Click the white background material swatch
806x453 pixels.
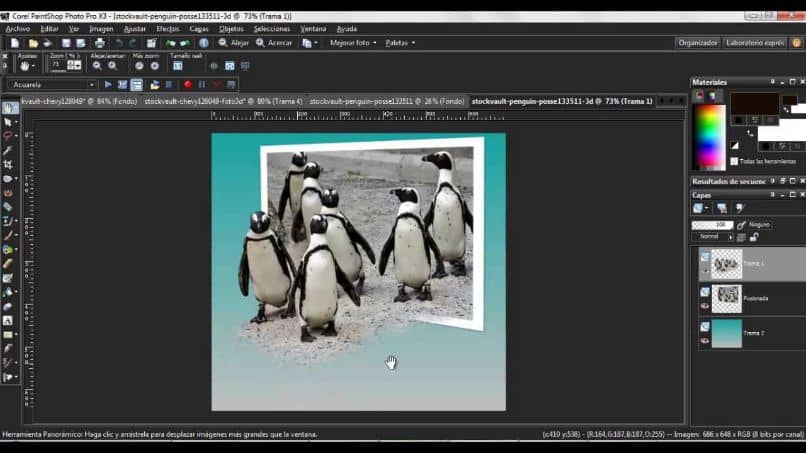[x=781, y=133]
